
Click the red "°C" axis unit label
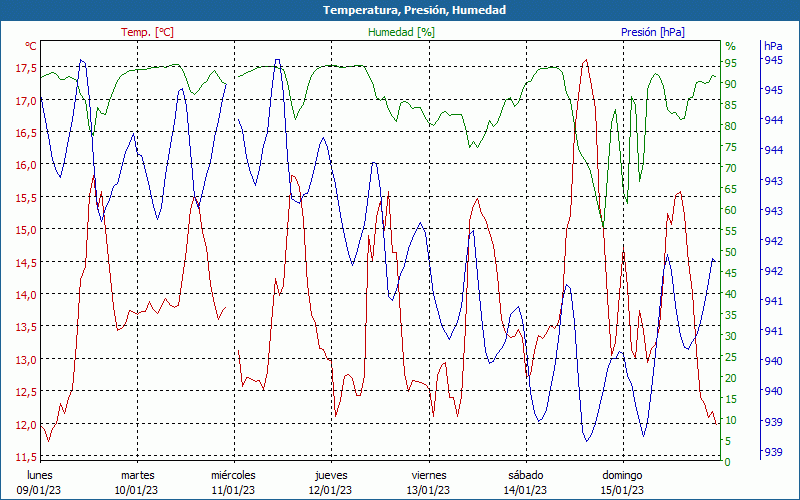tap(31, 46)
